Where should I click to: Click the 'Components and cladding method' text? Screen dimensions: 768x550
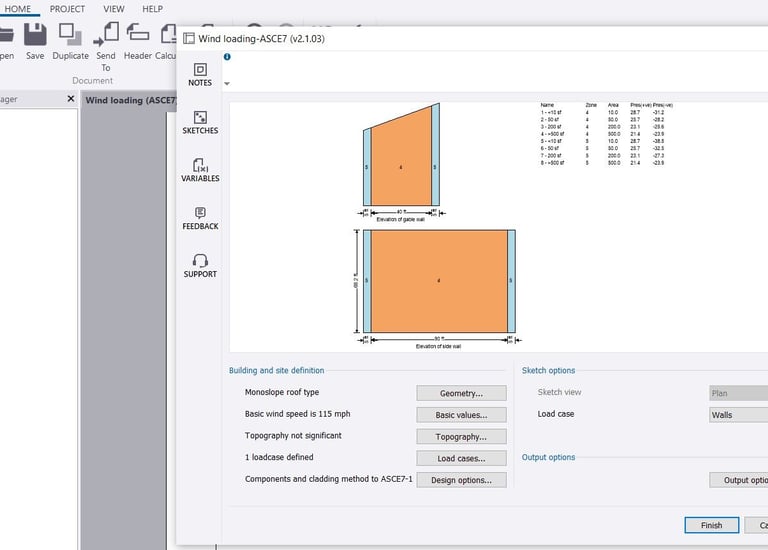click(x=328, y=479)
